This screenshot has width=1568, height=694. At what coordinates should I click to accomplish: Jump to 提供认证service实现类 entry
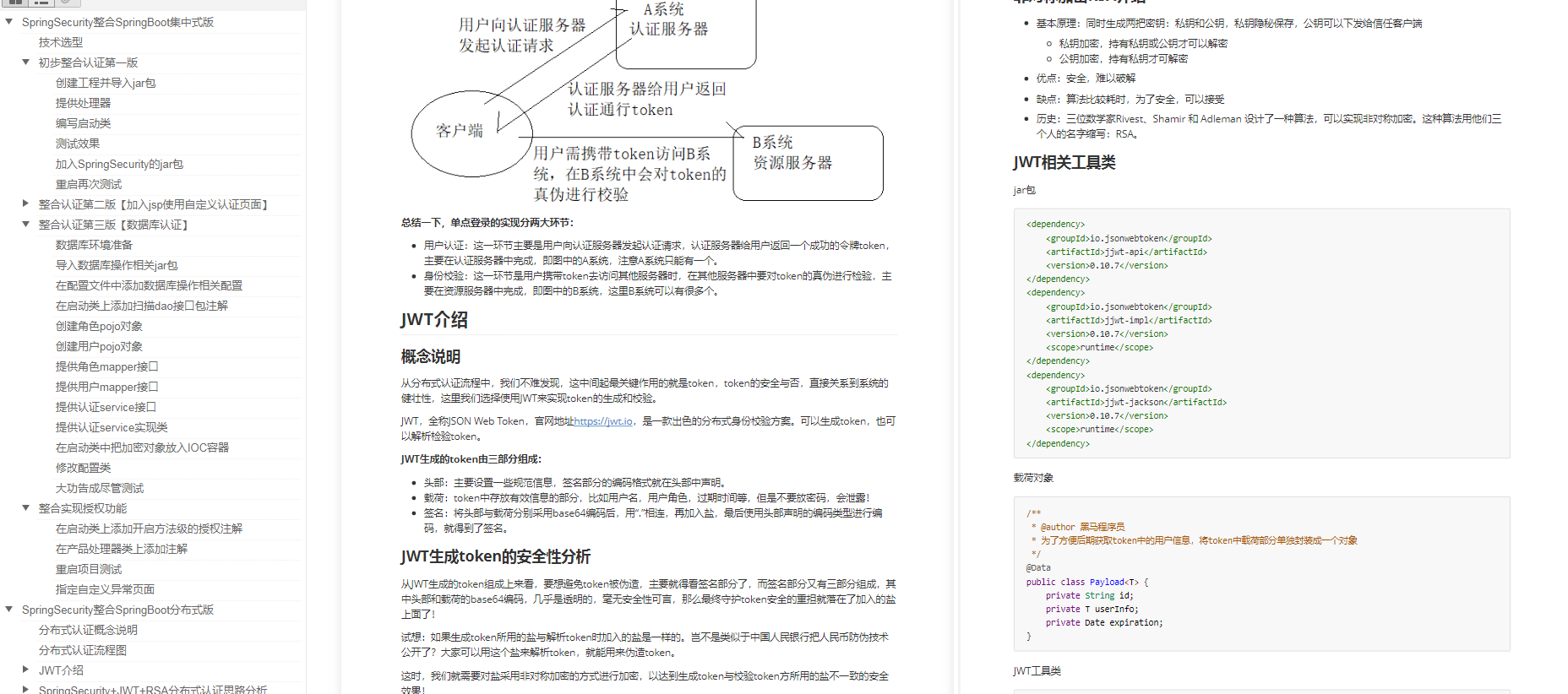tap(112, 427)
